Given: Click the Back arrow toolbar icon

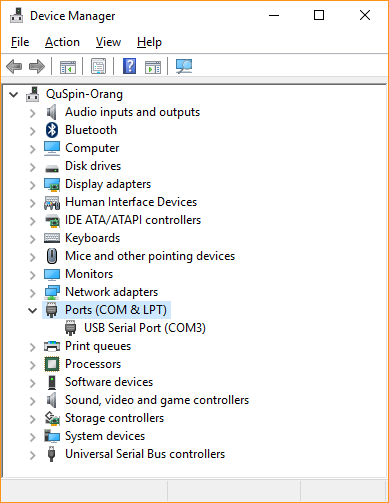Looking at the screenshot, I should point(14,66).
